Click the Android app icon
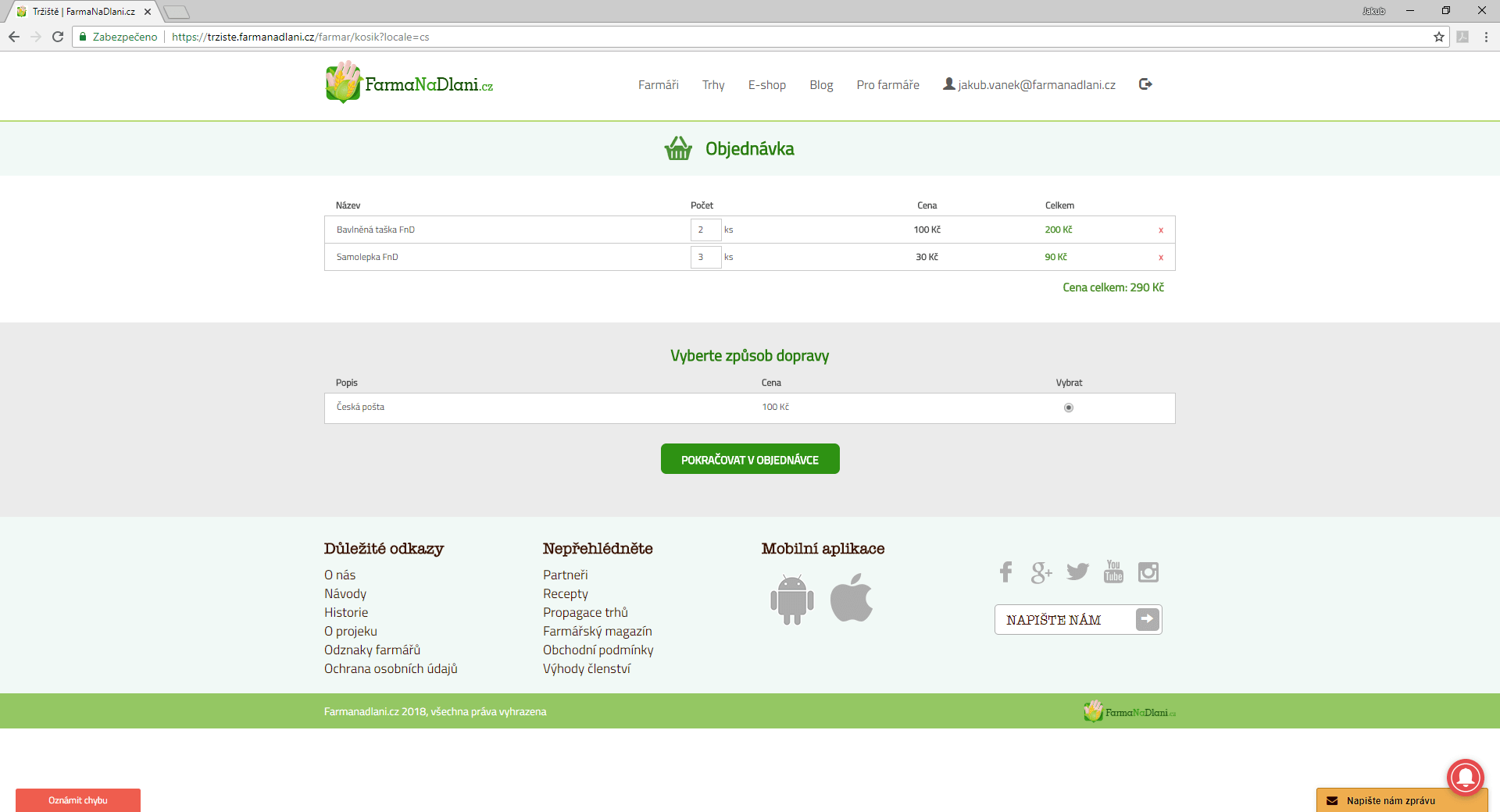Screen dimensions: 1500x812 coord(791,599)
